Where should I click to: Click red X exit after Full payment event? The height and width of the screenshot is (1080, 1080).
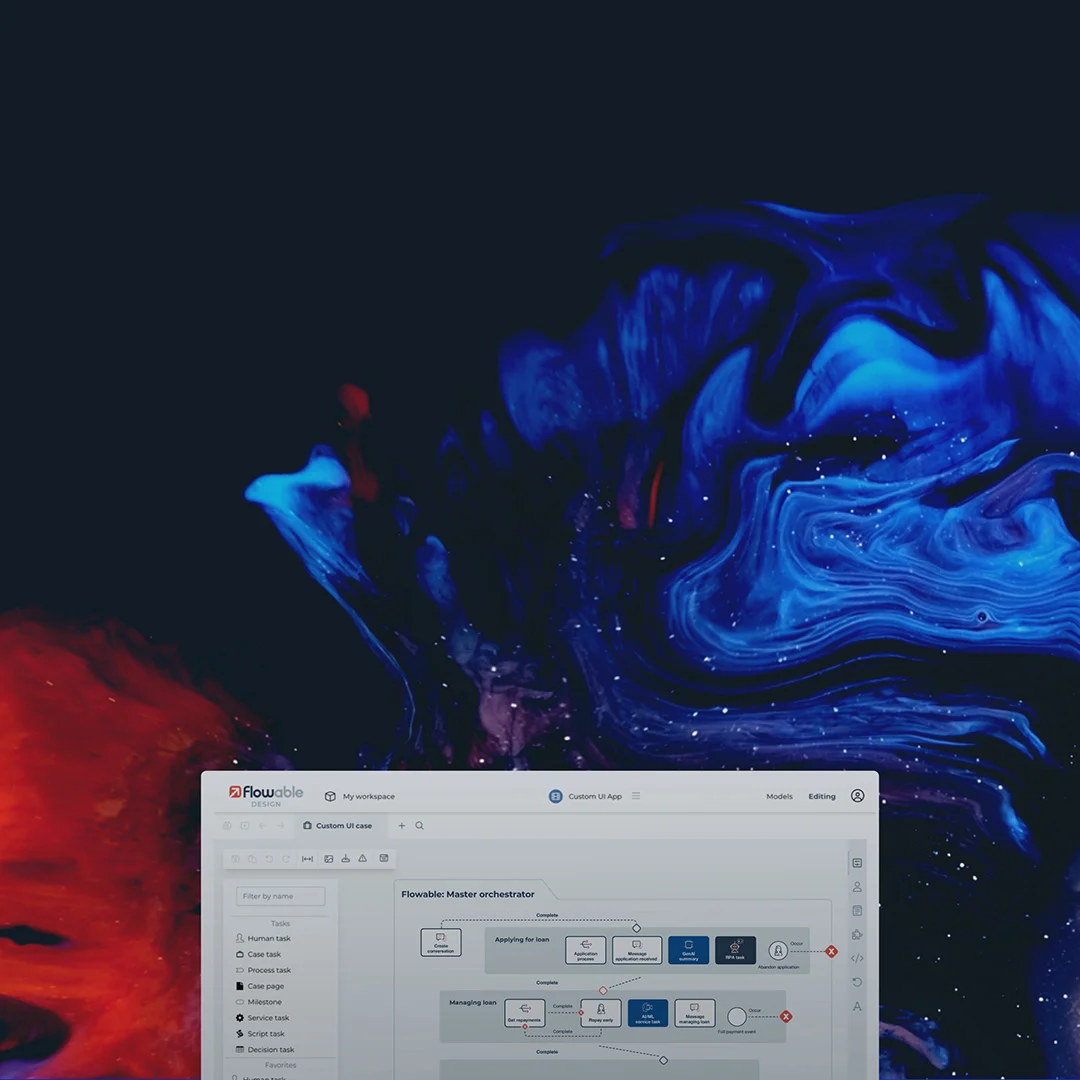[786, 1016]
